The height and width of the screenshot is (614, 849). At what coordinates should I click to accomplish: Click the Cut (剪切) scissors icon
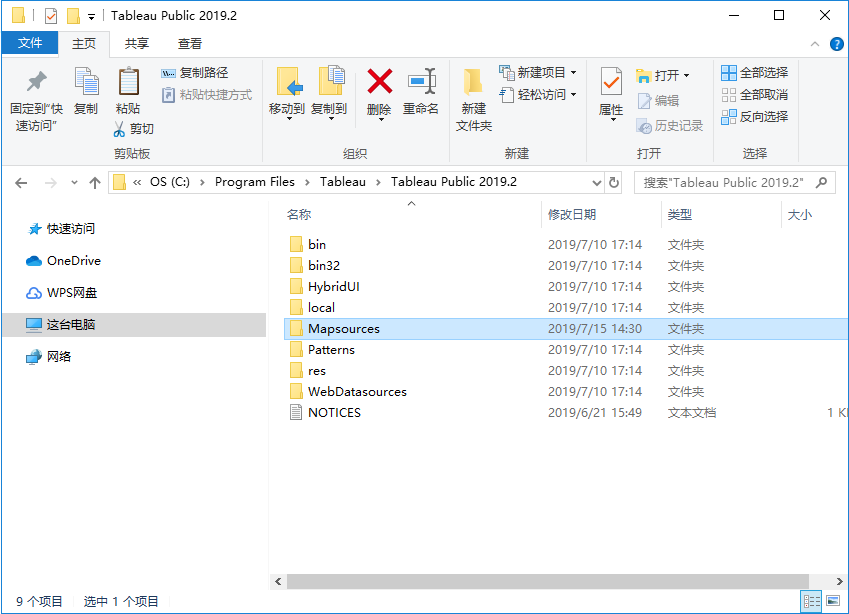click(x=119, y=129)
